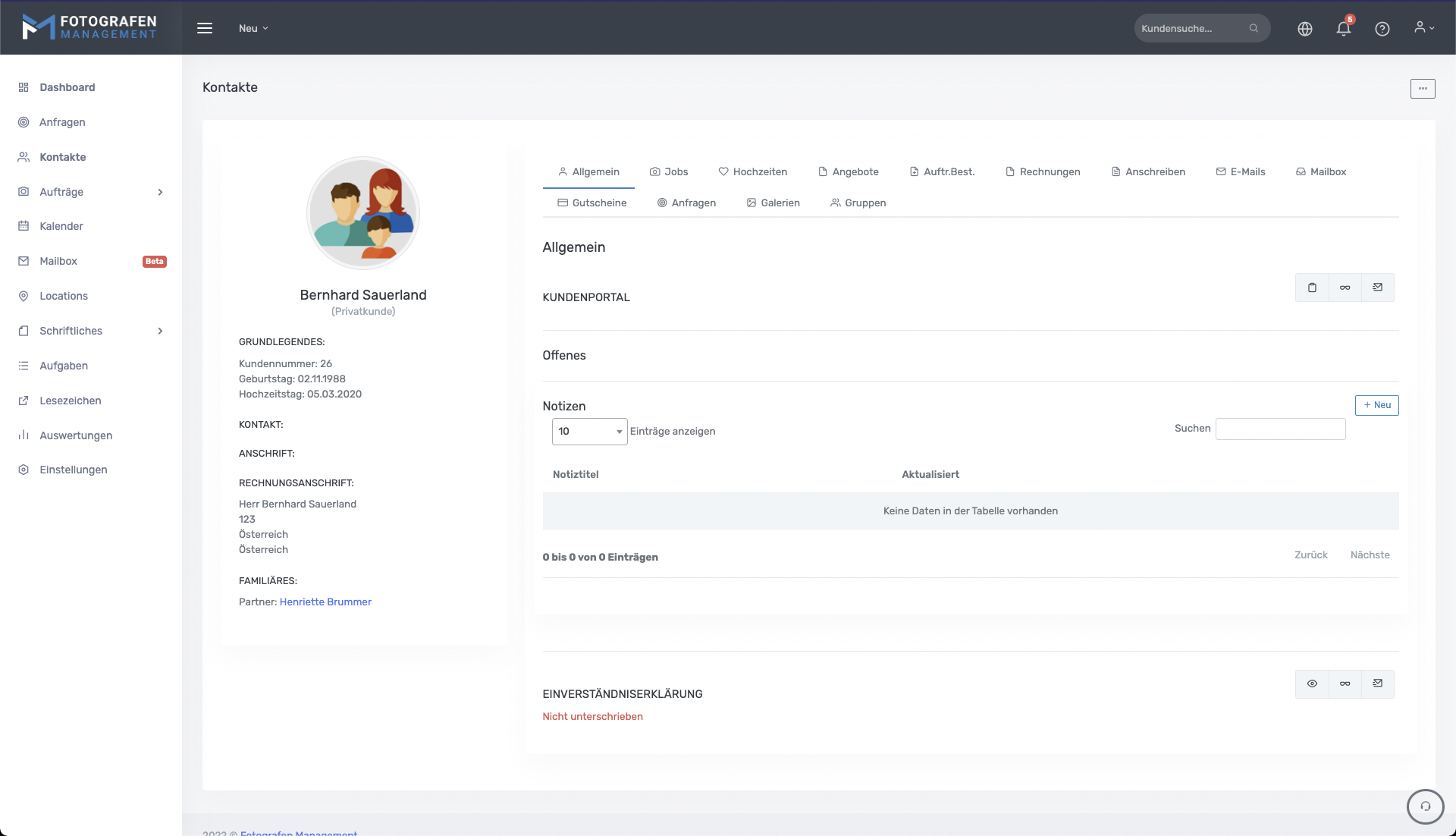Click the refresh circle icon at bottom right
The width and height of the screenshot is (1456, 836).
(1425, 806)
